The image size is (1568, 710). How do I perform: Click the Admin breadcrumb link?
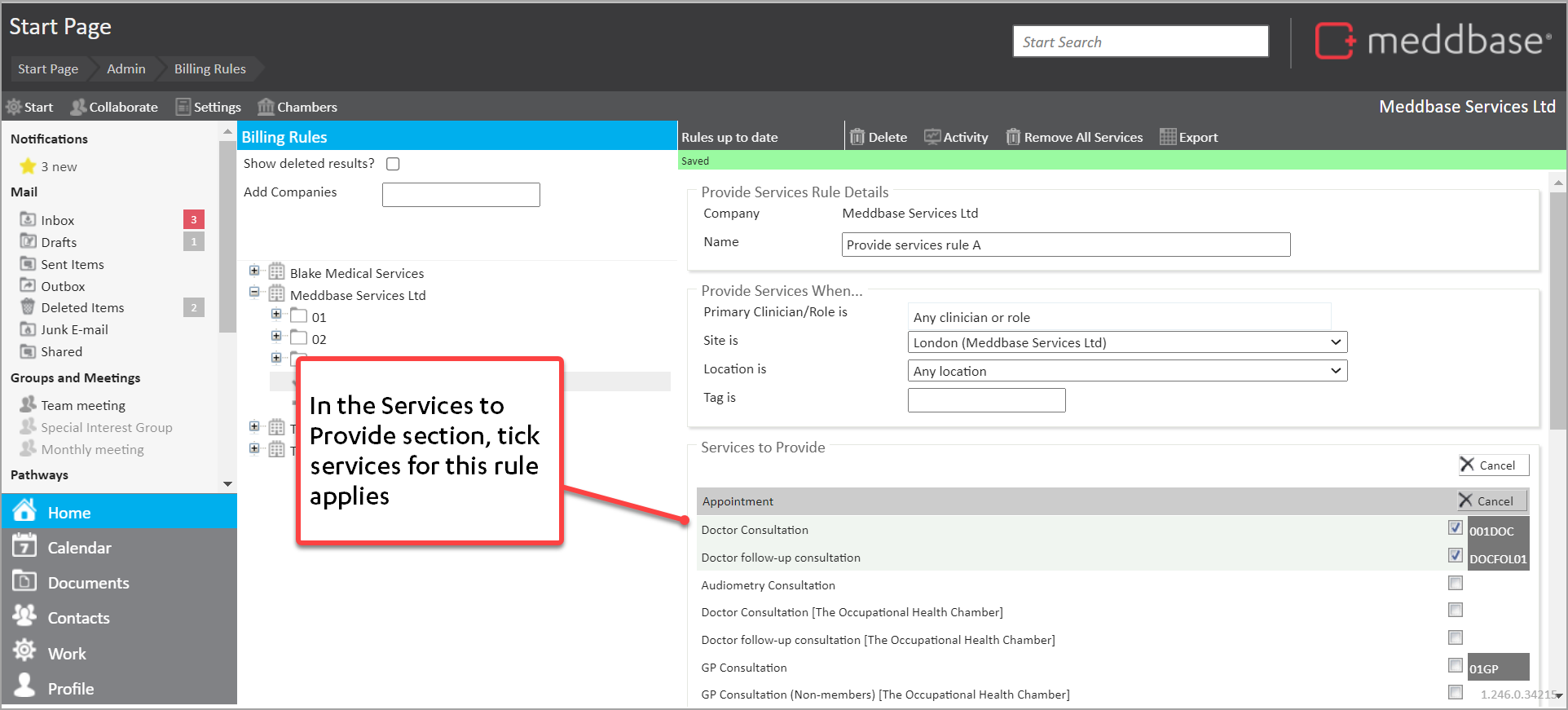coord(126,69)
